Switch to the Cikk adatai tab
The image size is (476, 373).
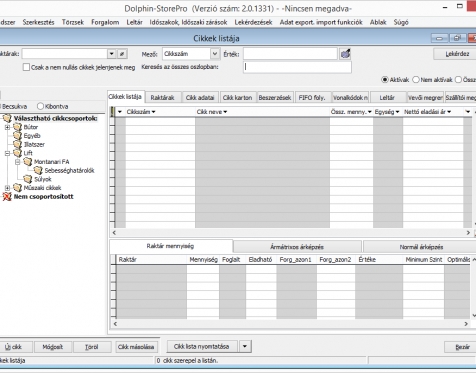pyautogui.click(x=200, y=97)
